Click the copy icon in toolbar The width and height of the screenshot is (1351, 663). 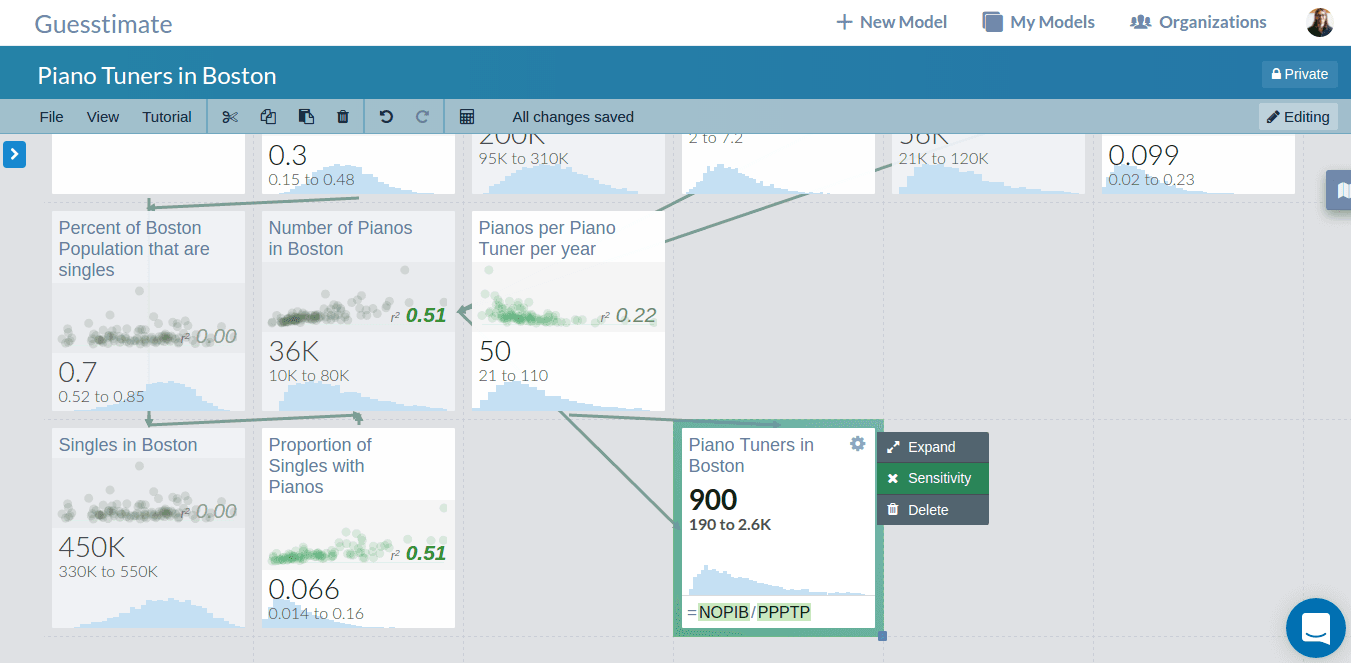coord(268,117)
